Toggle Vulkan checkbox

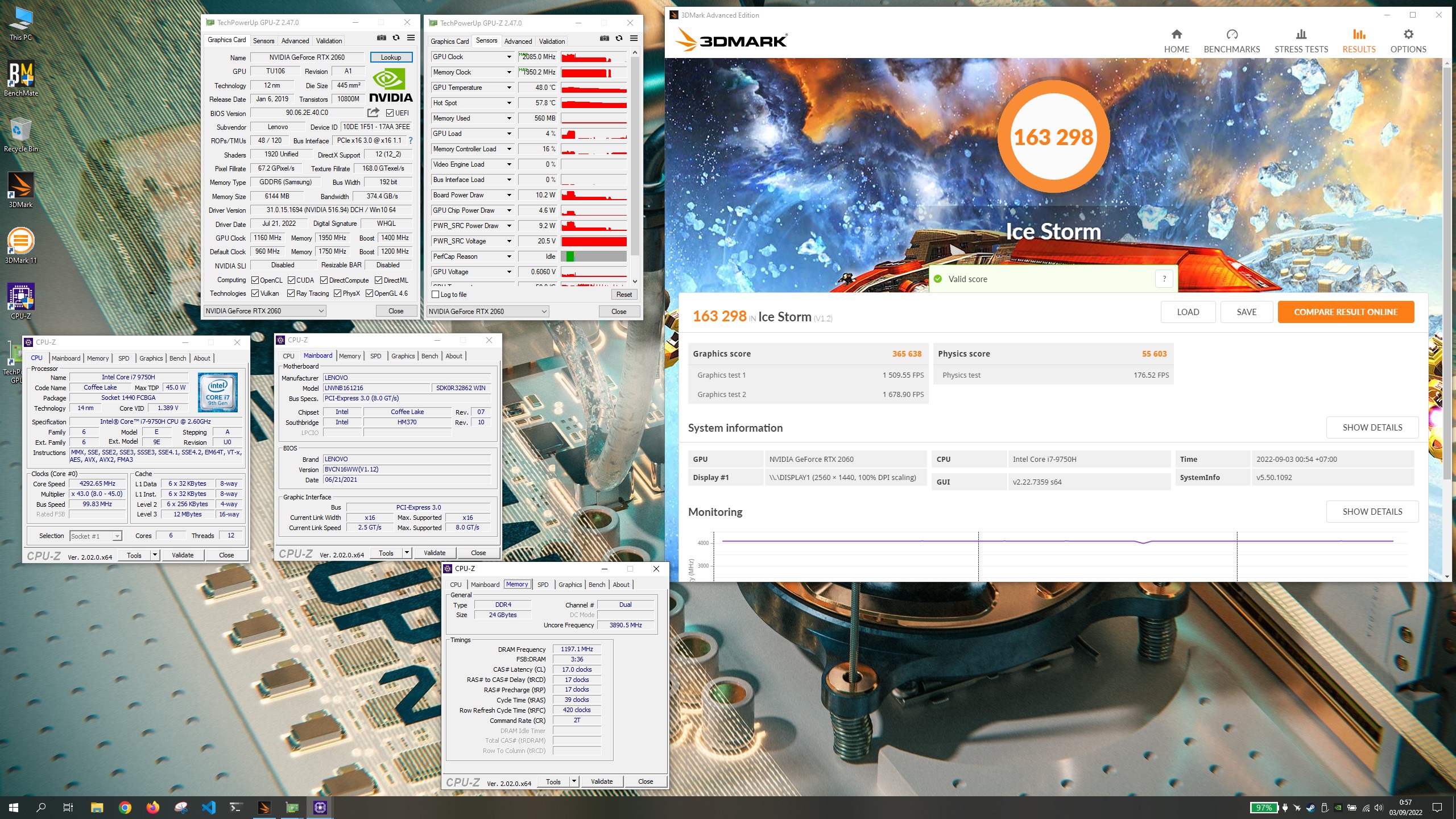(x=255, y=293)
